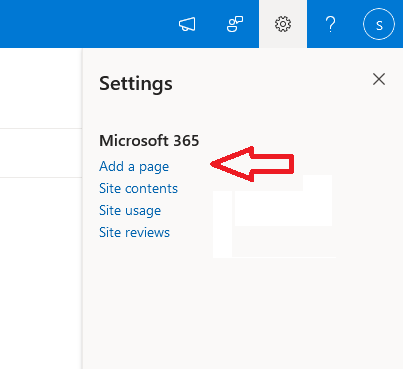Click the red arrow's tip near Add a page

213,164
